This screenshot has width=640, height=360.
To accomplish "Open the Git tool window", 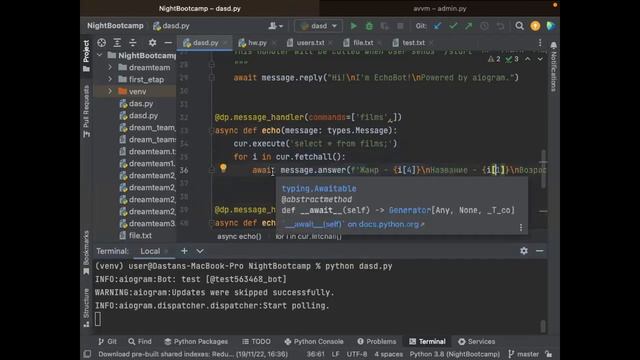I will point(107,341).
